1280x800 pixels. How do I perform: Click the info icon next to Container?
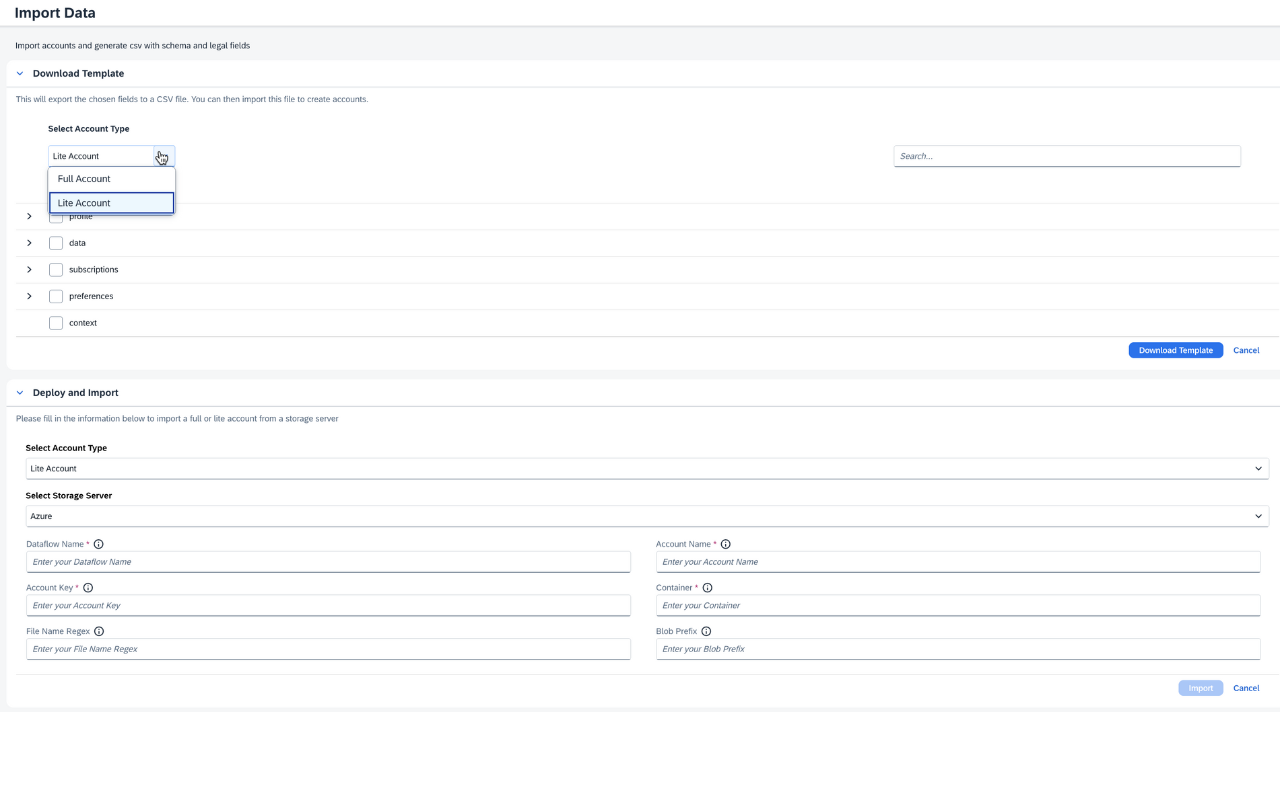point(707,588)
